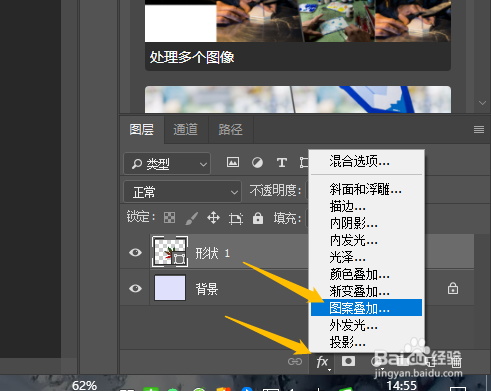Select 斜面和浮雕 layer style
The width and height of the screenshot is (491, 391).
366,189
